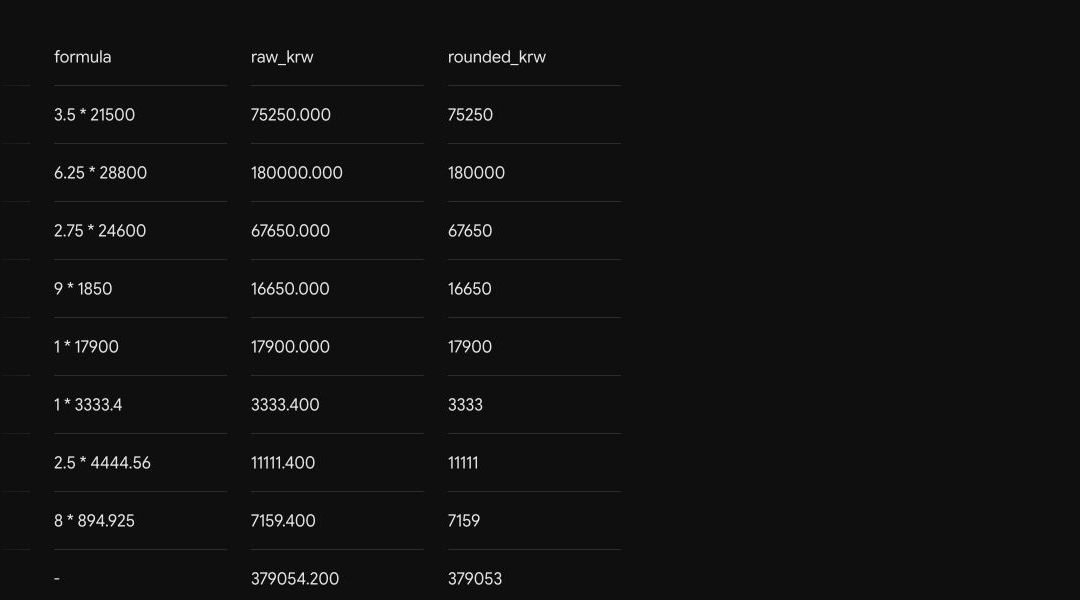Select the 3.5 * 21500 formula cell
This screenshot has width=1080, height=600.
(94, 115)
